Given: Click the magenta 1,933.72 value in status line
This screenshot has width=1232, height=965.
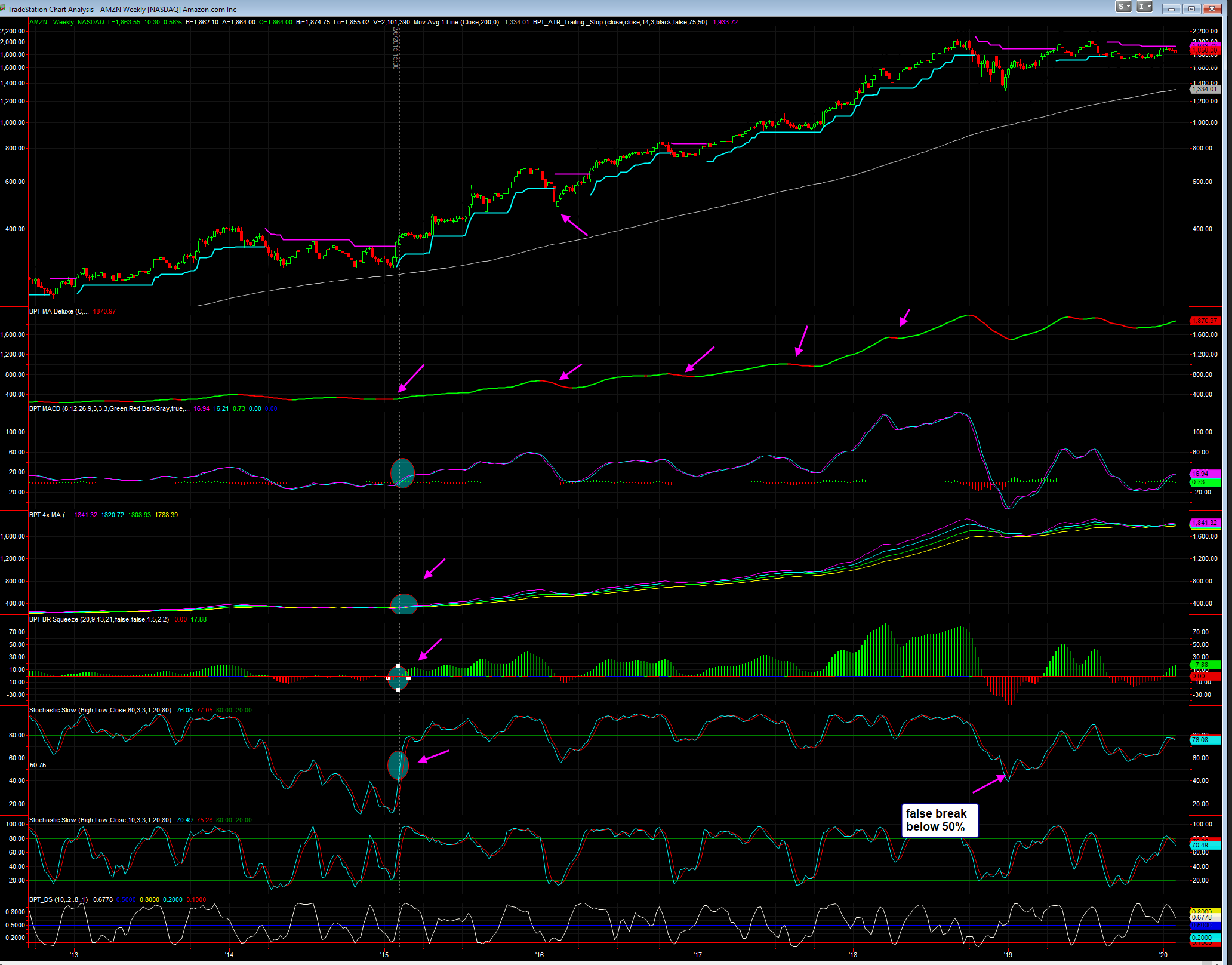Looking at the screenshot, I should click(x=725, y=22).
